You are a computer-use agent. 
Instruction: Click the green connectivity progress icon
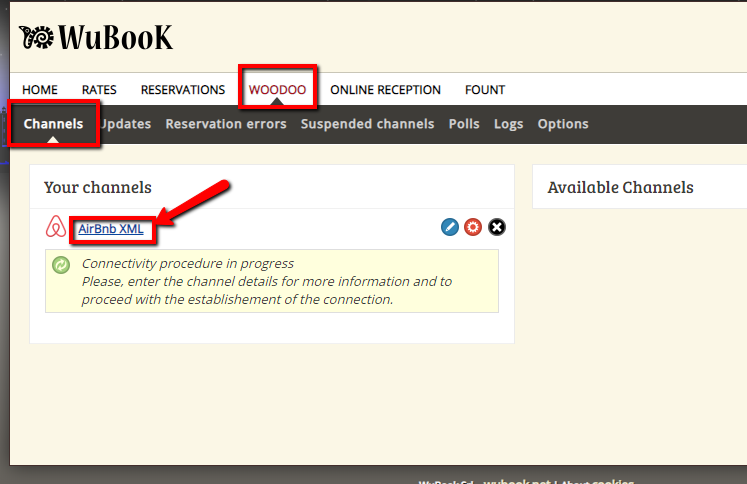click(x=61, y=265)
